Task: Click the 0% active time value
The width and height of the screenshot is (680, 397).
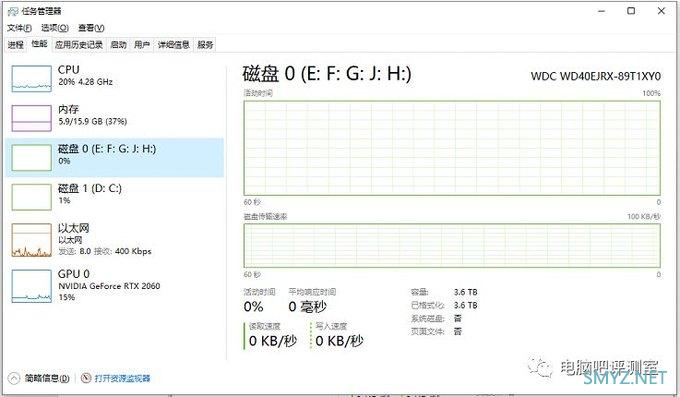Action: [253, 307]
